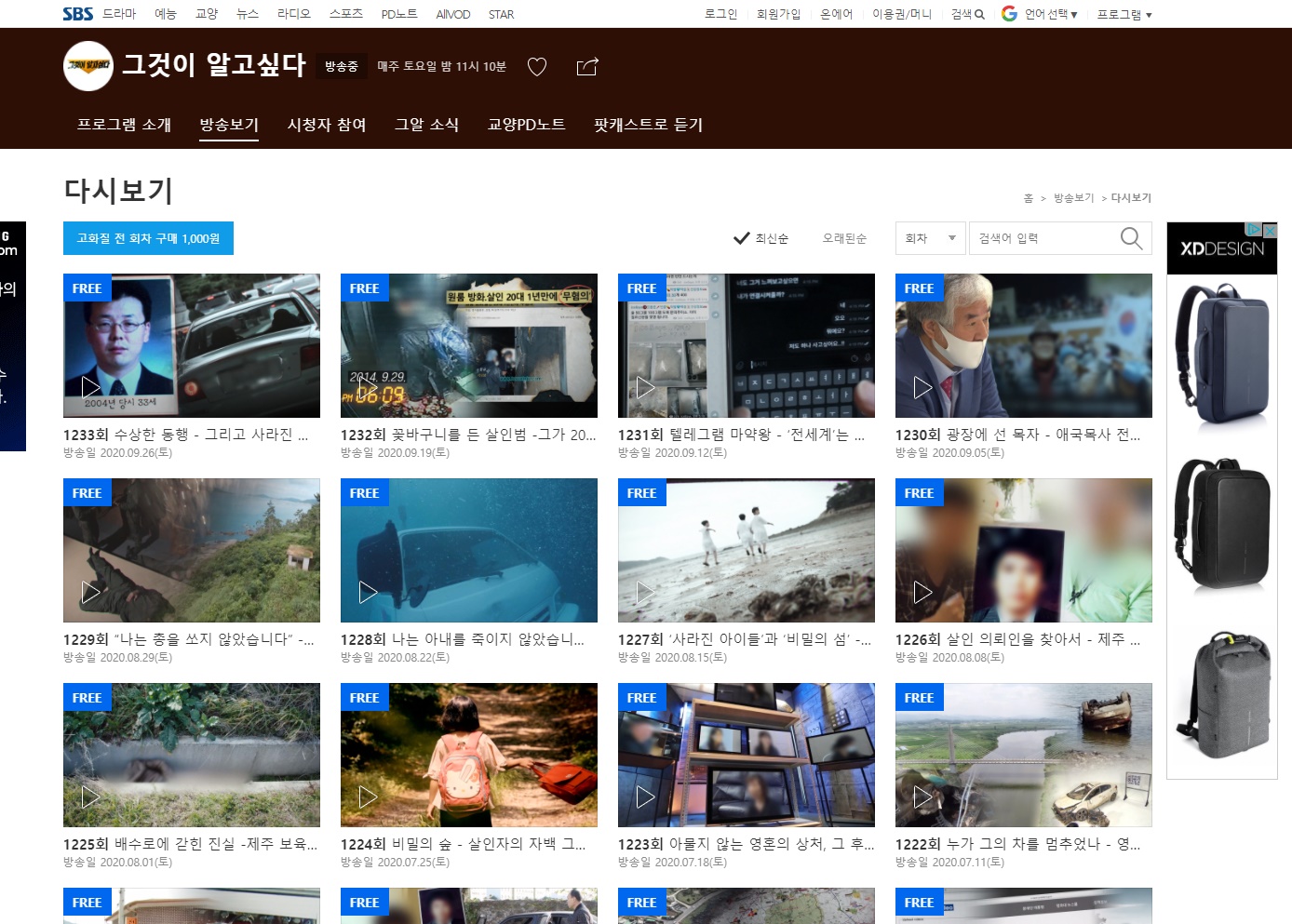Play episode 1228회 via its play icon

pyautogui.click(x=368, y=592)
